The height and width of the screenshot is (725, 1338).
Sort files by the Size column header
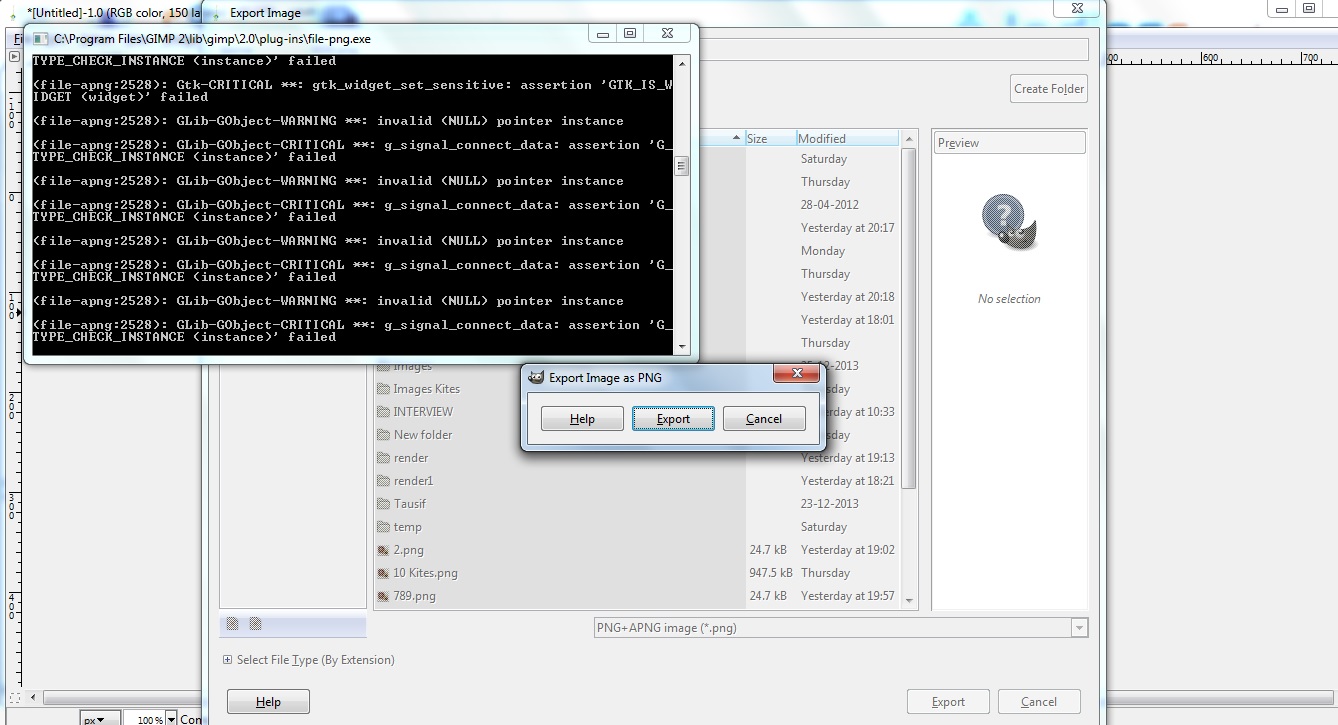[770, 138]
